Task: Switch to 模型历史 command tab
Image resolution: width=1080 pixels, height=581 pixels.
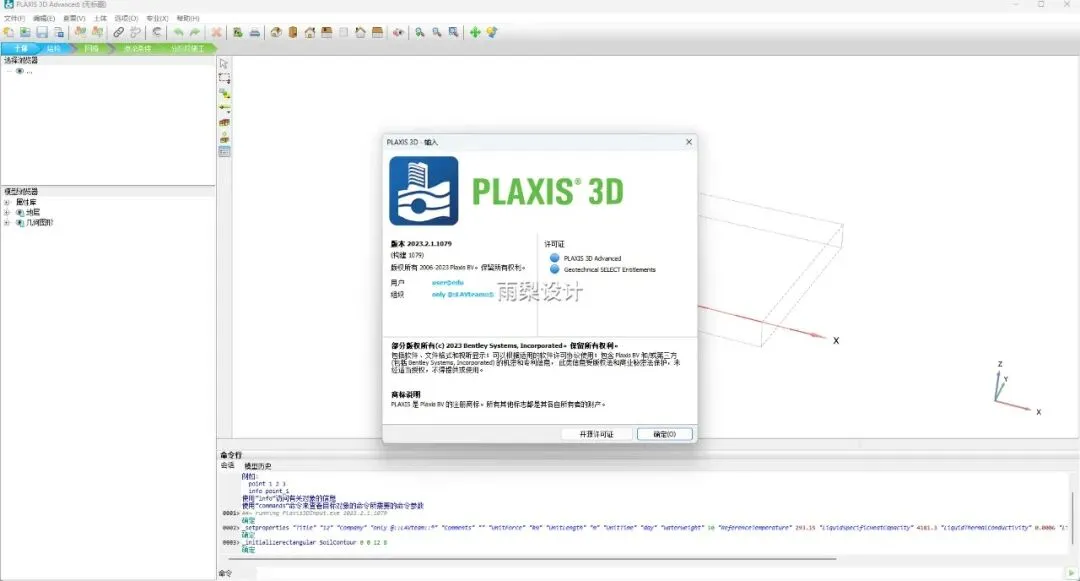Action: (258, 466)
